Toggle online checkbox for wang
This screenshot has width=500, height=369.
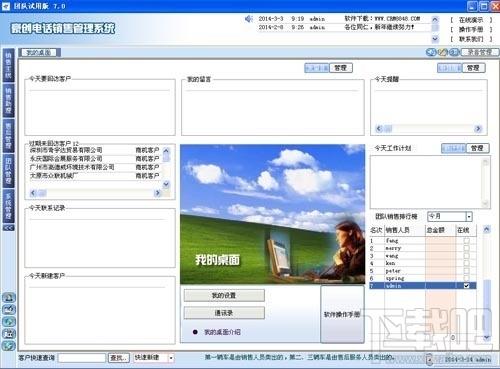tap(466, 256)
